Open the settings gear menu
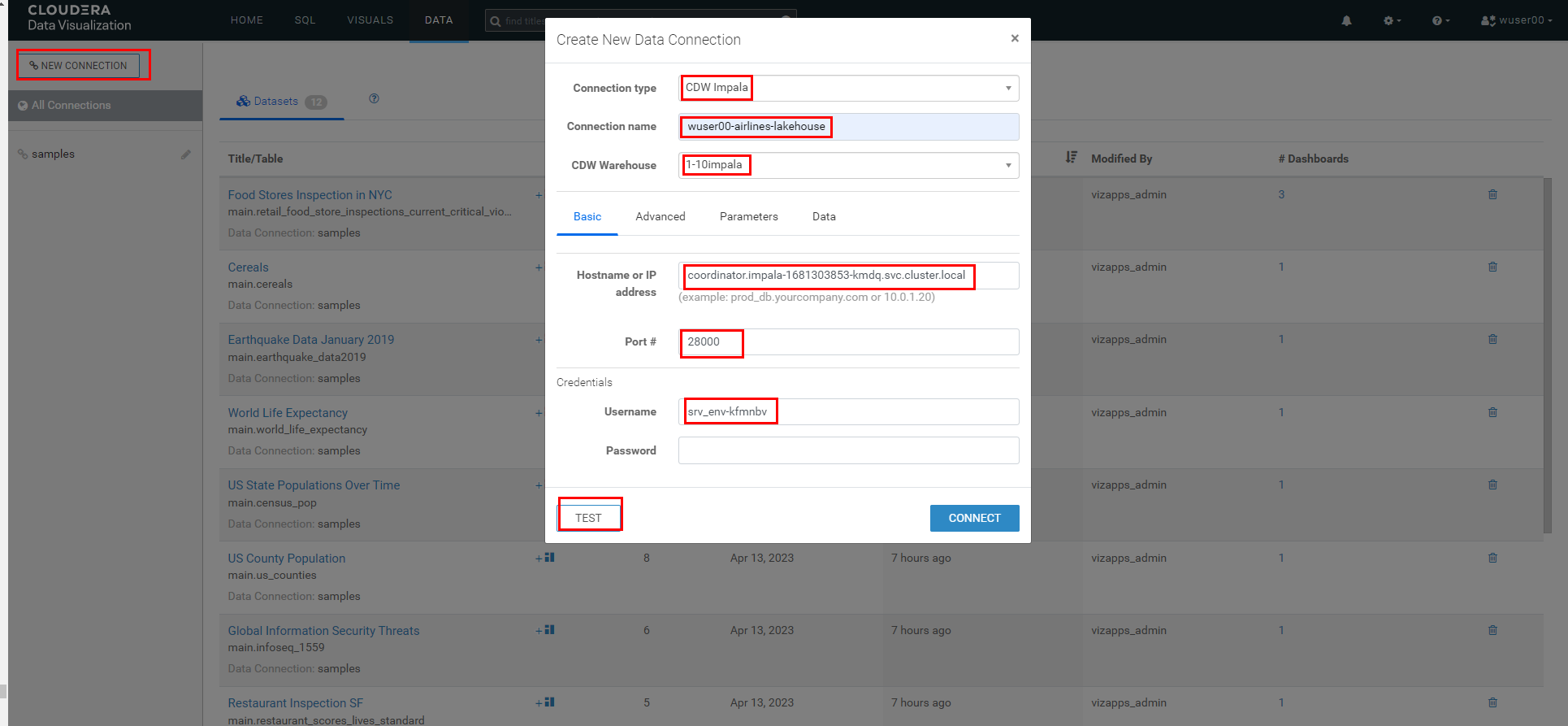This screenshot has height=726, width=1568. coord(1392,20)
